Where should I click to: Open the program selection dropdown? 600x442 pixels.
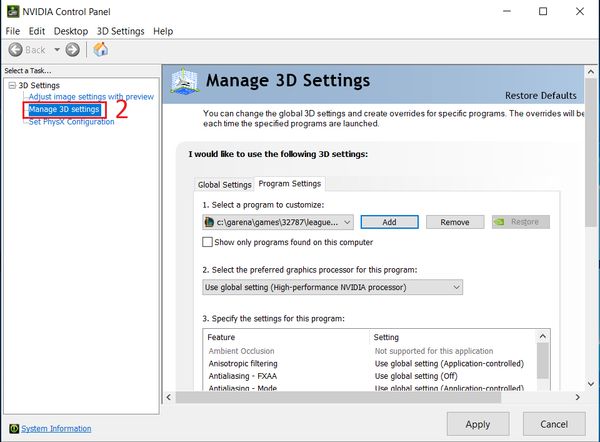pos(278,222)
